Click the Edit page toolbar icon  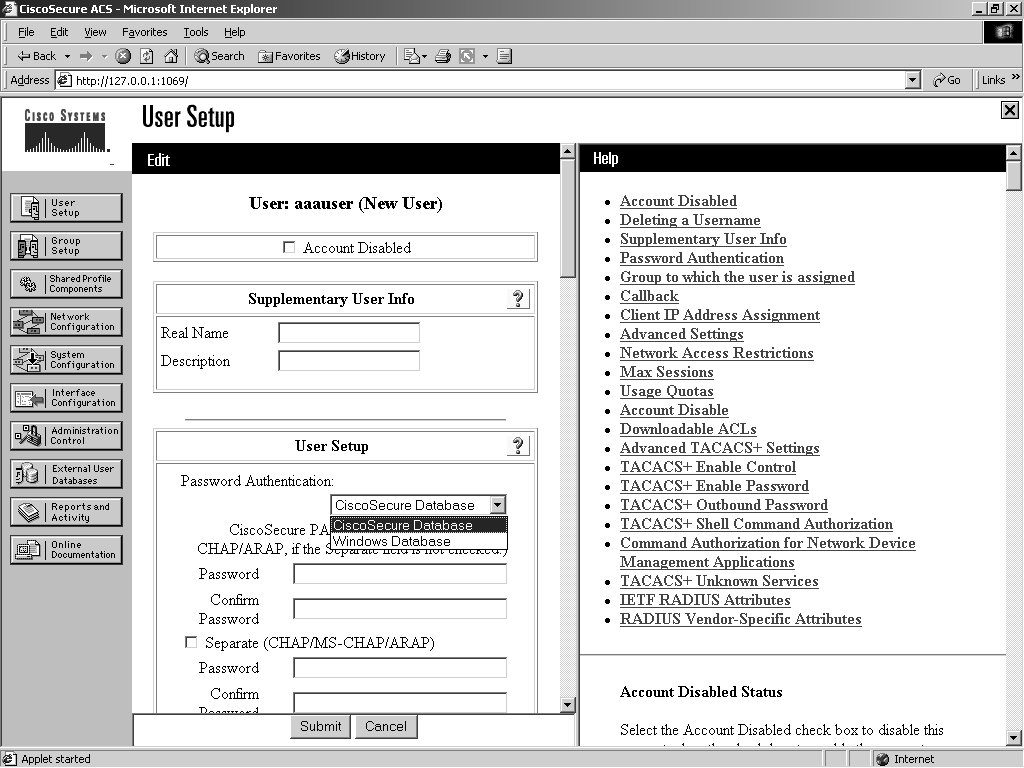pyautogui.click(x=467, y=56)
